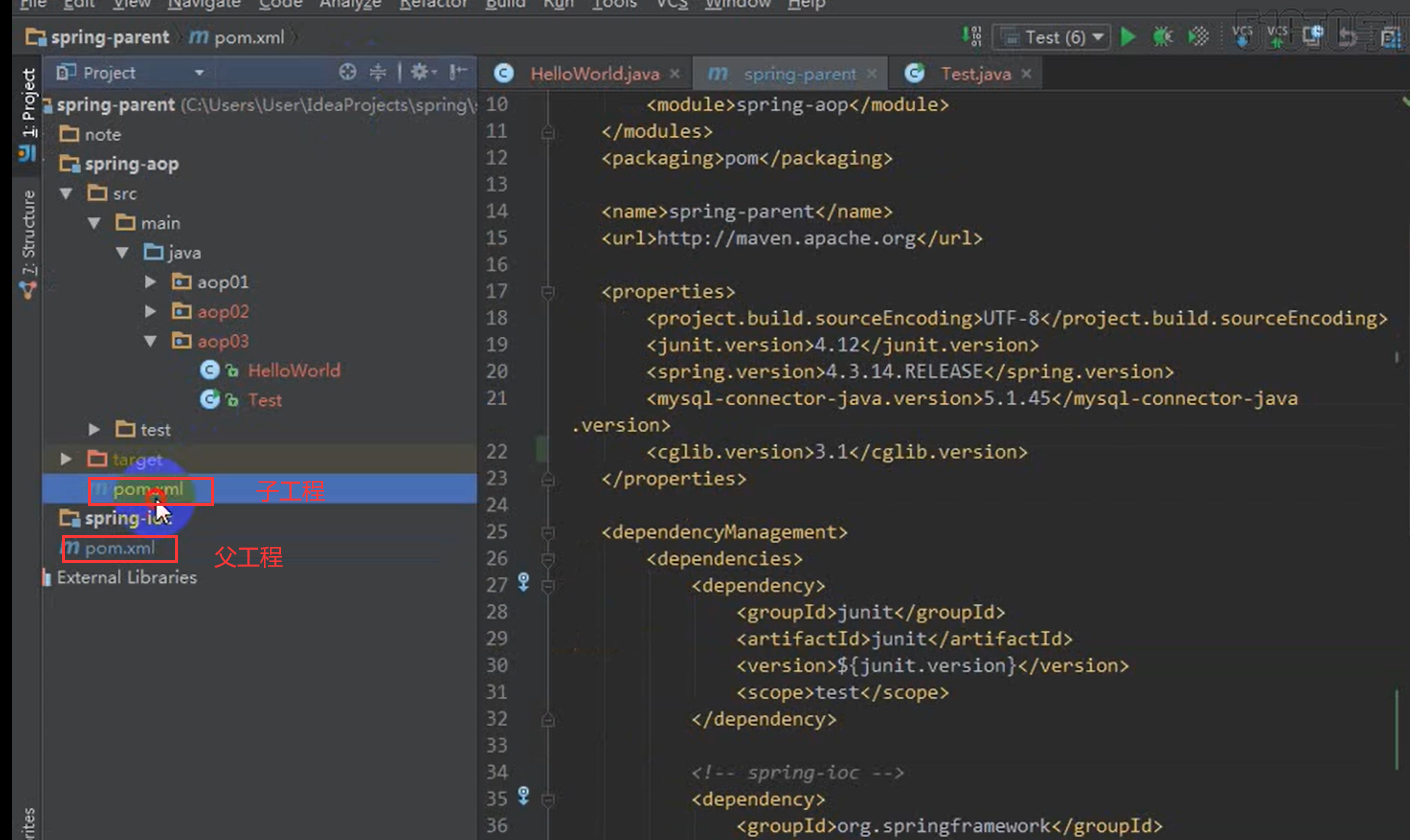Click line 27 gutter dependency marker
Viewport: 1410px width, 840px height.
[x=522, y=584]
